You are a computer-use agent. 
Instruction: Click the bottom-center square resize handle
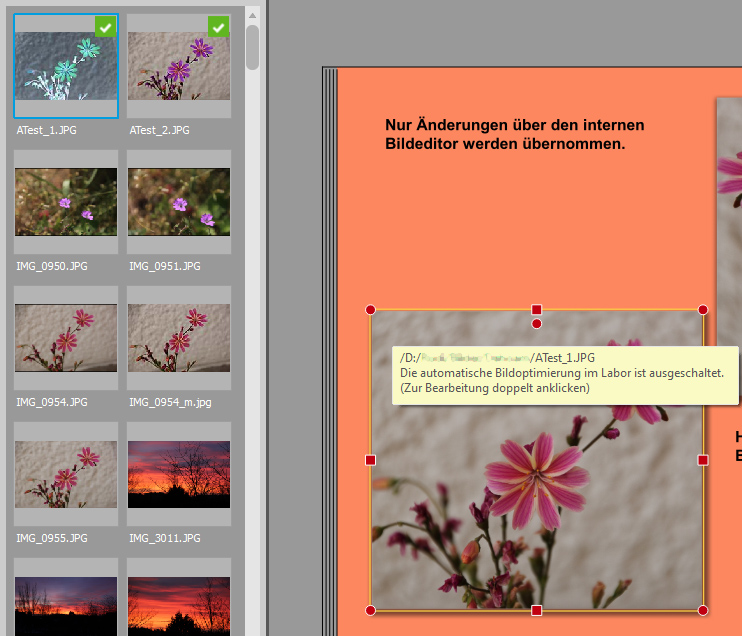tap(537, 610)
